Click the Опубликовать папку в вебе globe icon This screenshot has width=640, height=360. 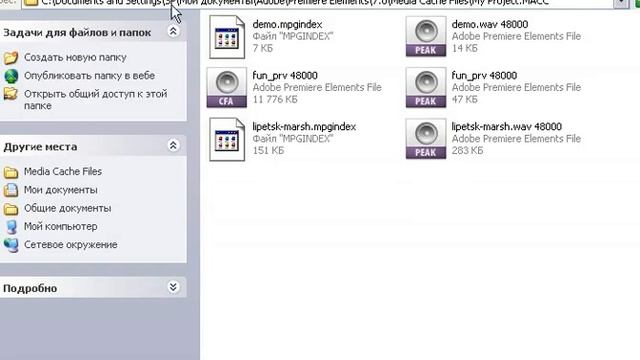pos(11,76)
